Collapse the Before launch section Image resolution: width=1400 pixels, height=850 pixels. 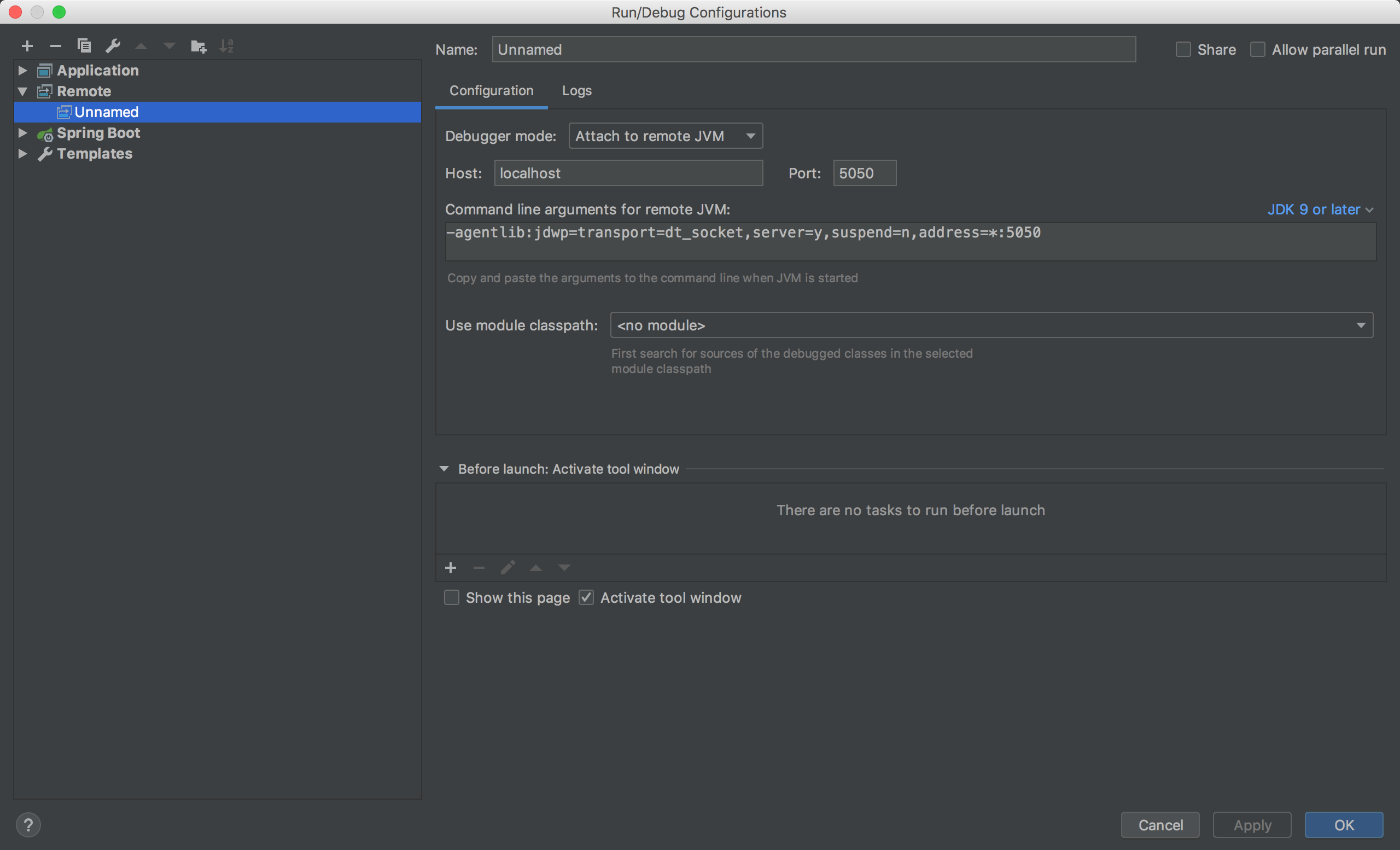pos(444,469)
